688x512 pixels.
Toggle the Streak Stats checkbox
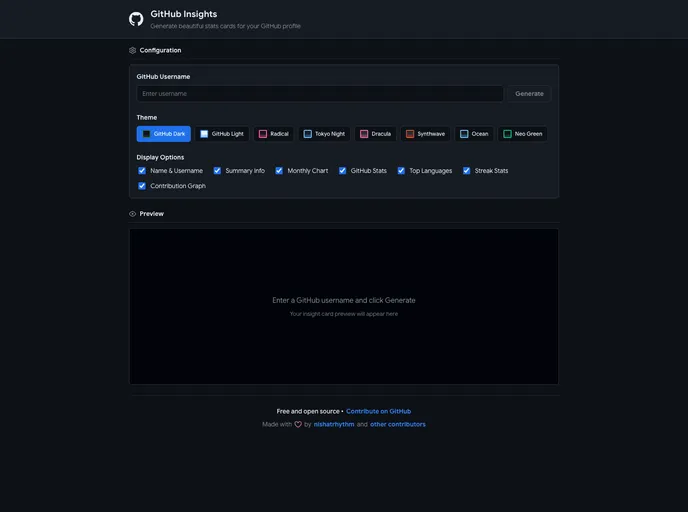[x=466, y=171]
